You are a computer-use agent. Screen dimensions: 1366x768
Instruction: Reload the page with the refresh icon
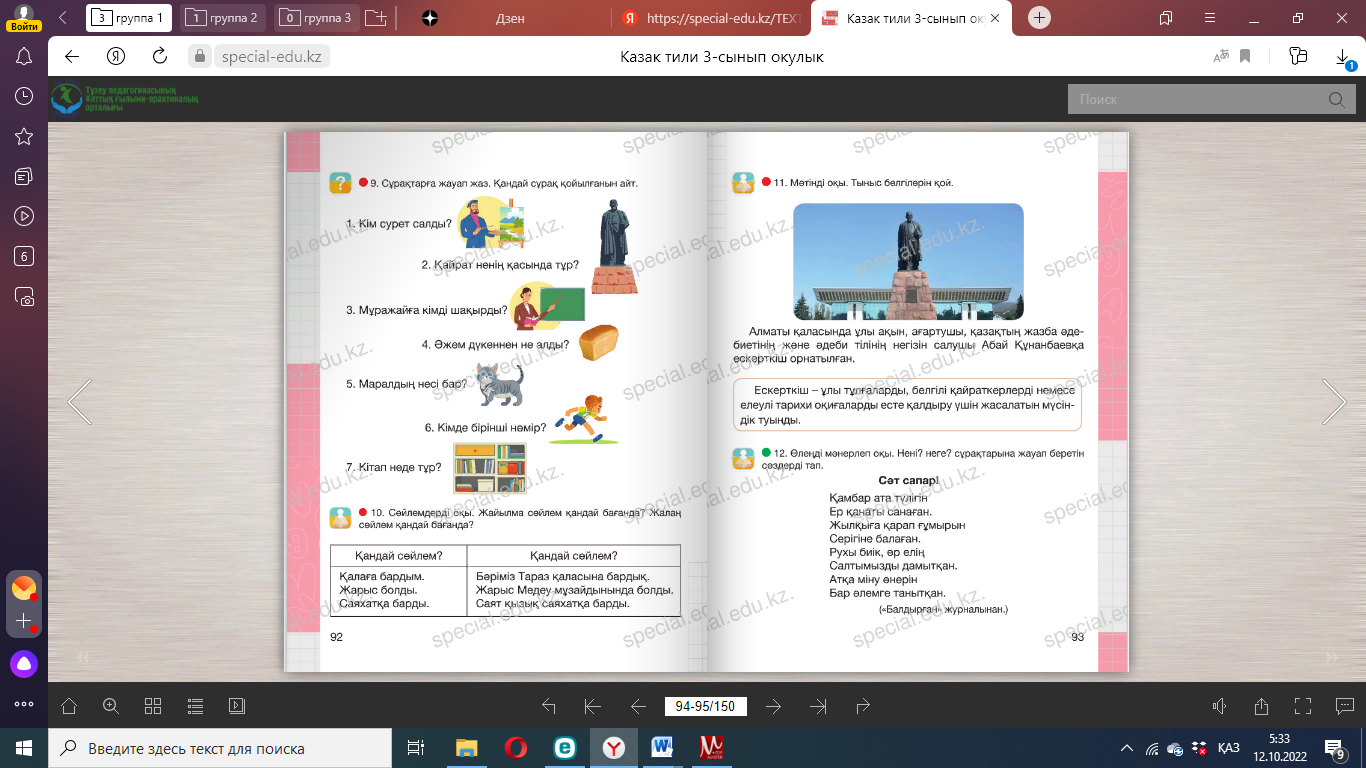point(160,56)
